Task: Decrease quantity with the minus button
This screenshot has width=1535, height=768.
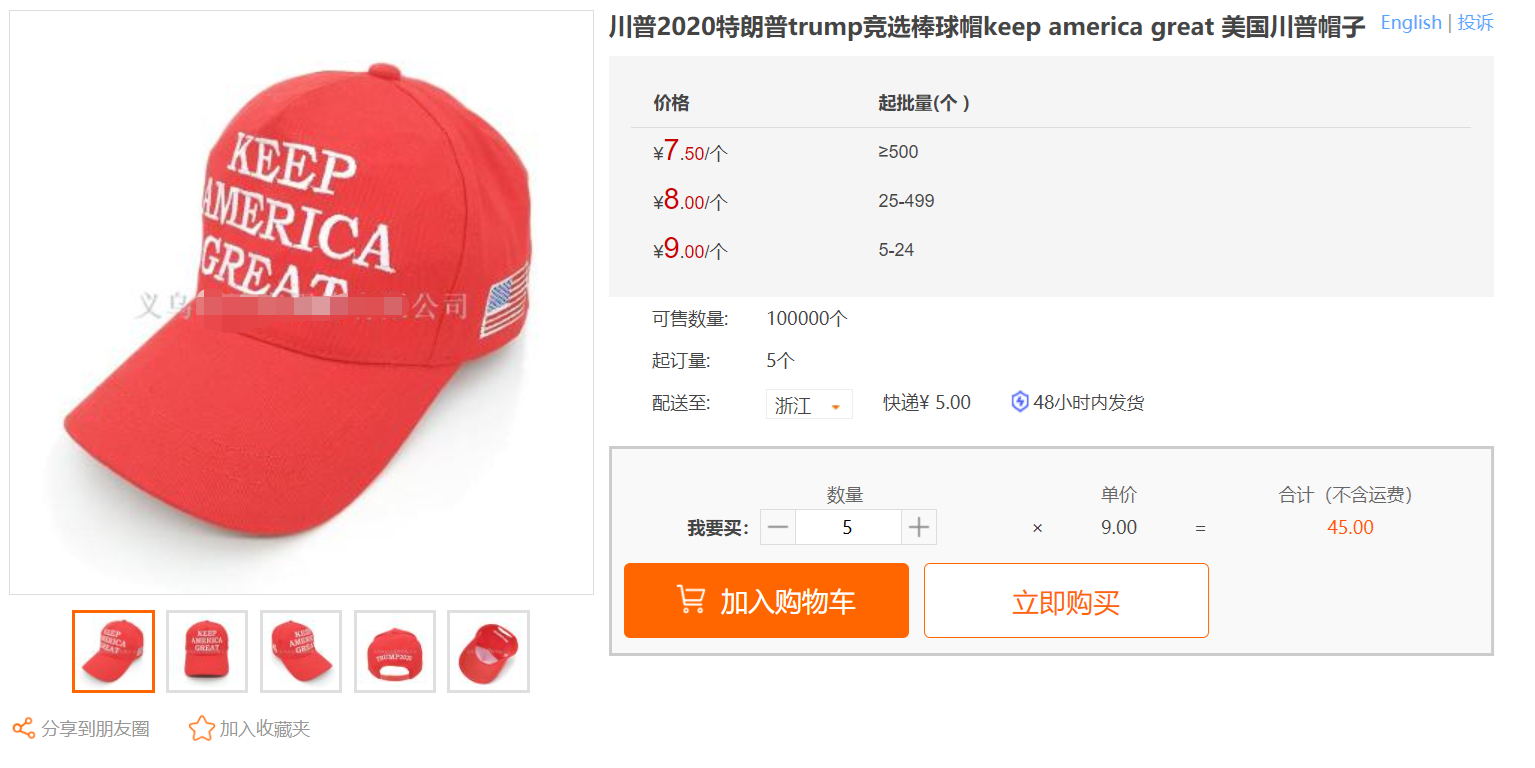Action: [778, 527]
